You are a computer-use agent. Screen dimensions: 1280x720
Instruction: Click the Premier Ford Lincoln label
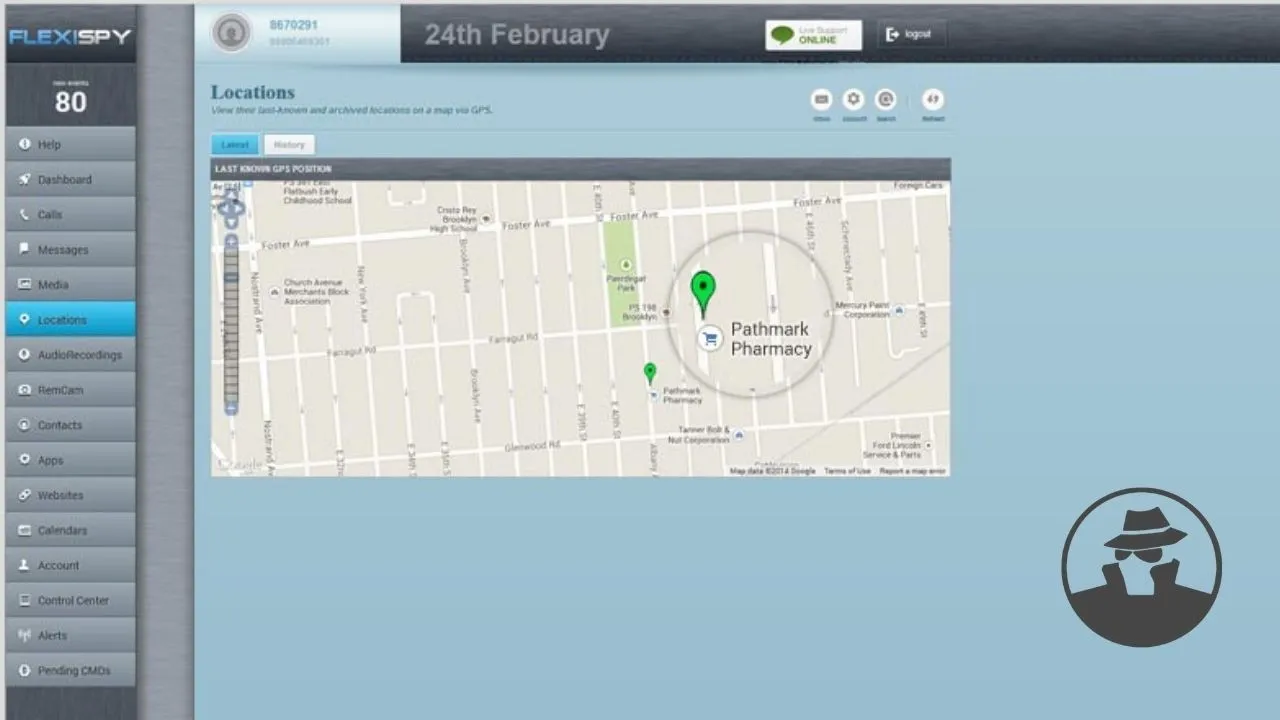pos(891,446)
